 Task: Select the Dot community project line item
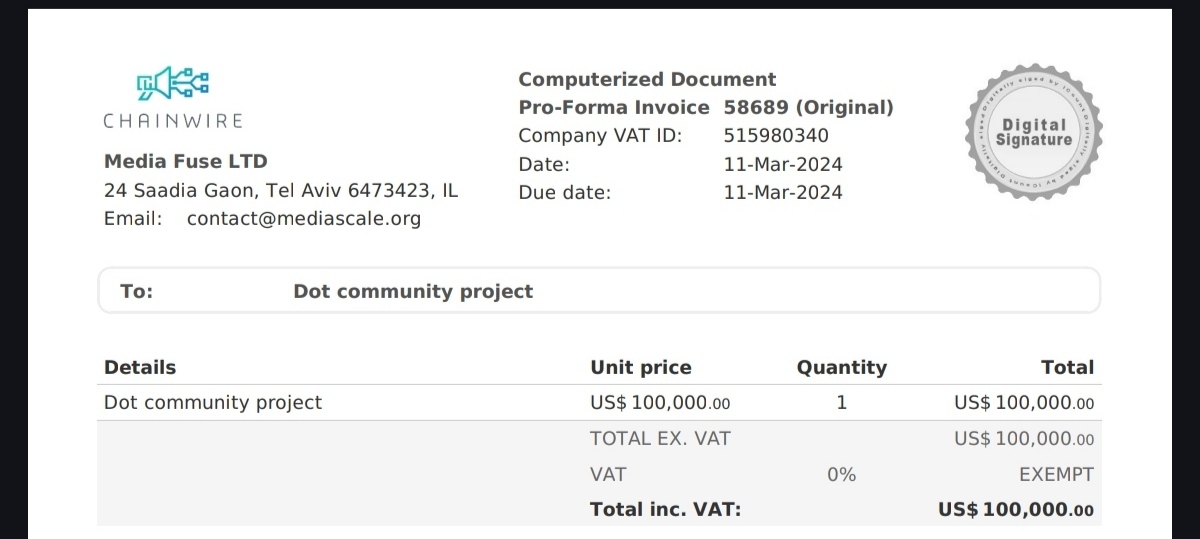[x=213, y=403]
